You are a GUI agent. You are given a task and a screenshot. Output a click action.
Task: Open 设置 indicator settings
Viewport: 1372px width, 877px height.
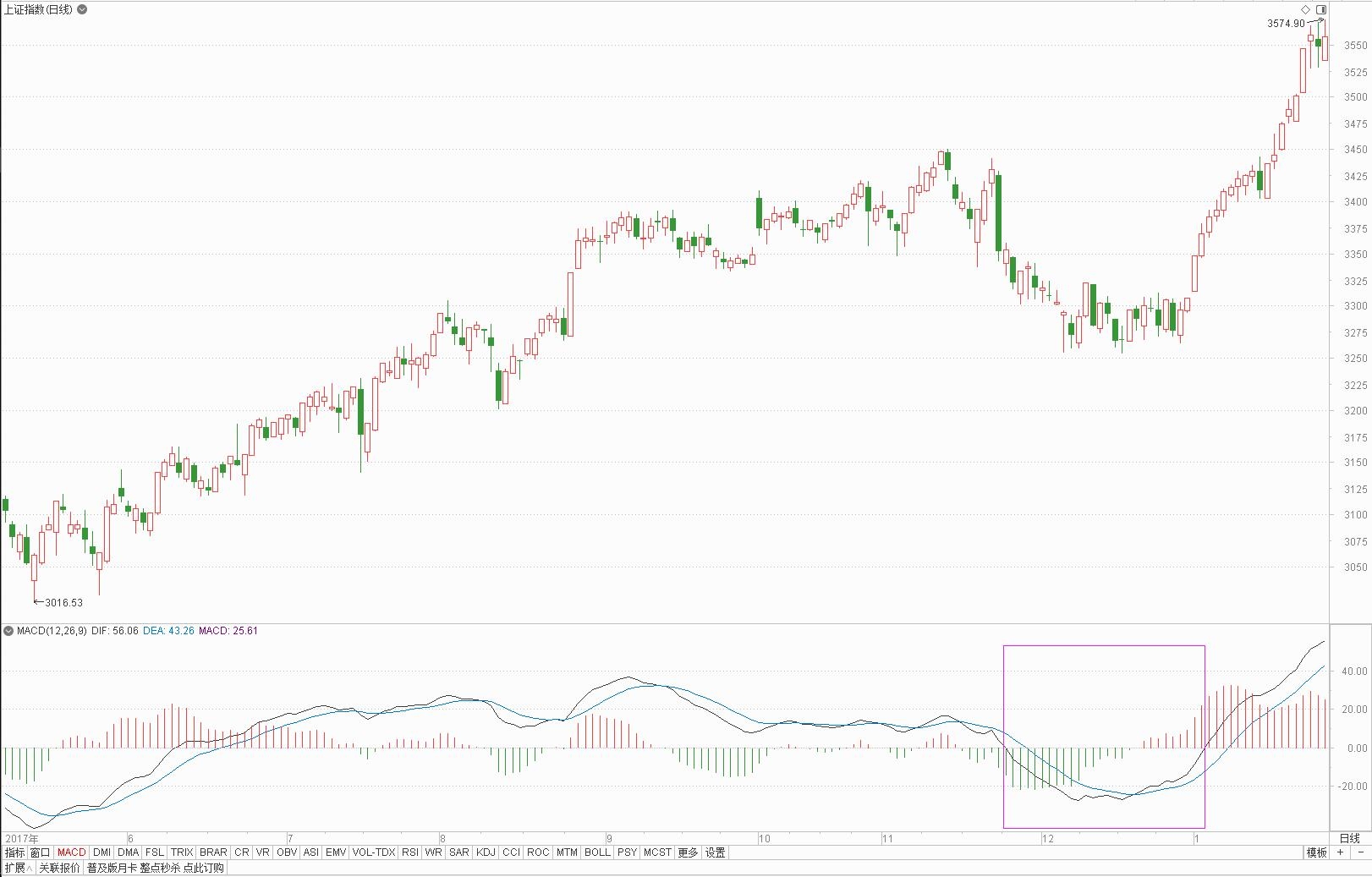[x=716, y=852]
